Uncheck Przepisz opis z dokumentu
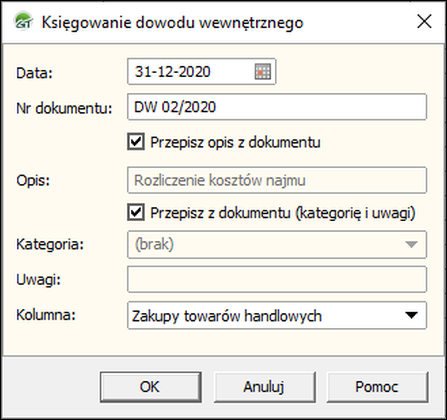This screenshot has height=420, width=447. [136, 141]
